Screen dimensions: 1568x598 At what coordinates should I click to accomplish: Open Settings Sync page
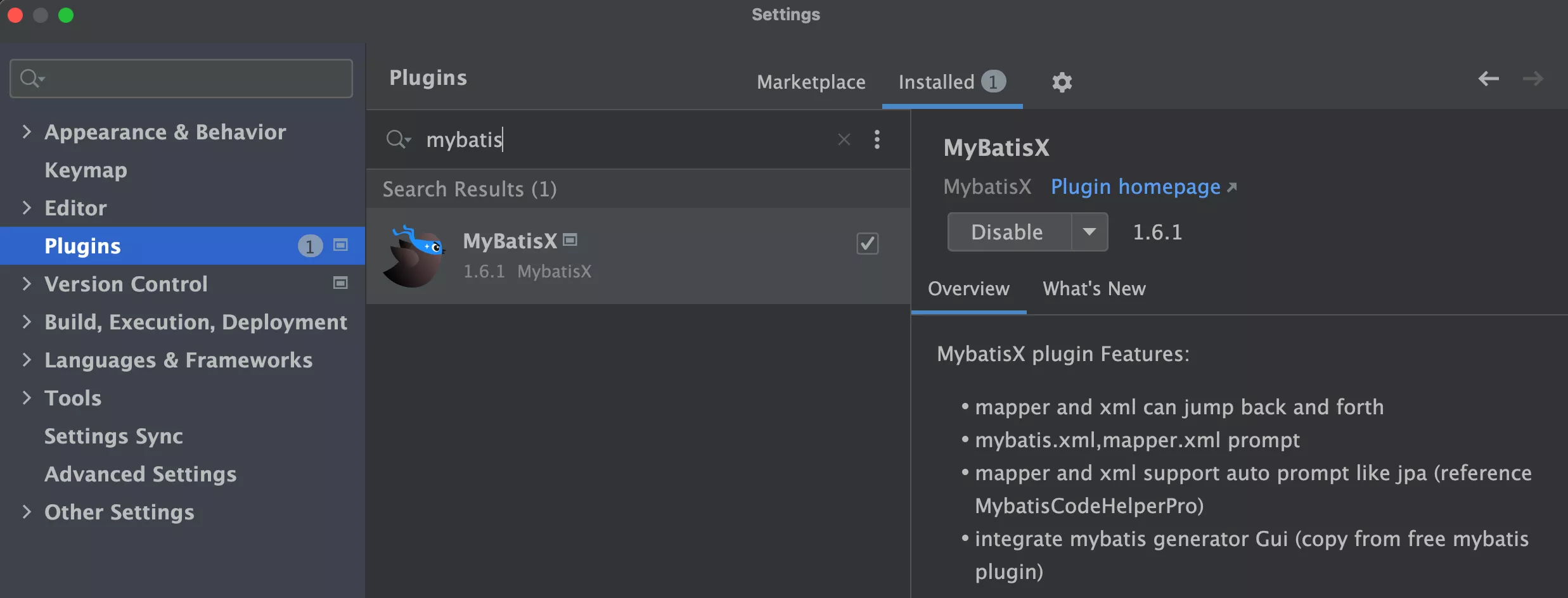pos(113,436)
